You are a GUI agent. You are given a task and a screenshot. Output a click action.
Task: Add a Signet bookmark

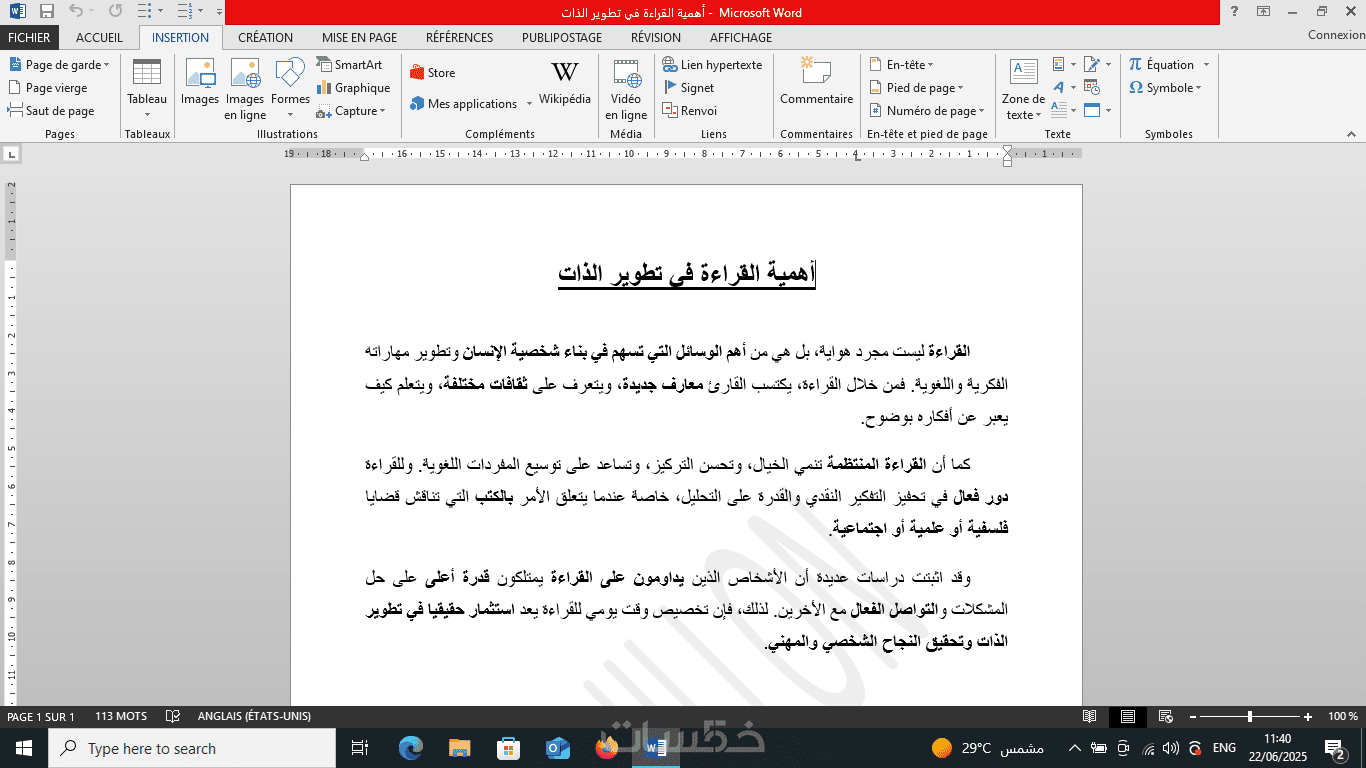[688, 88]
